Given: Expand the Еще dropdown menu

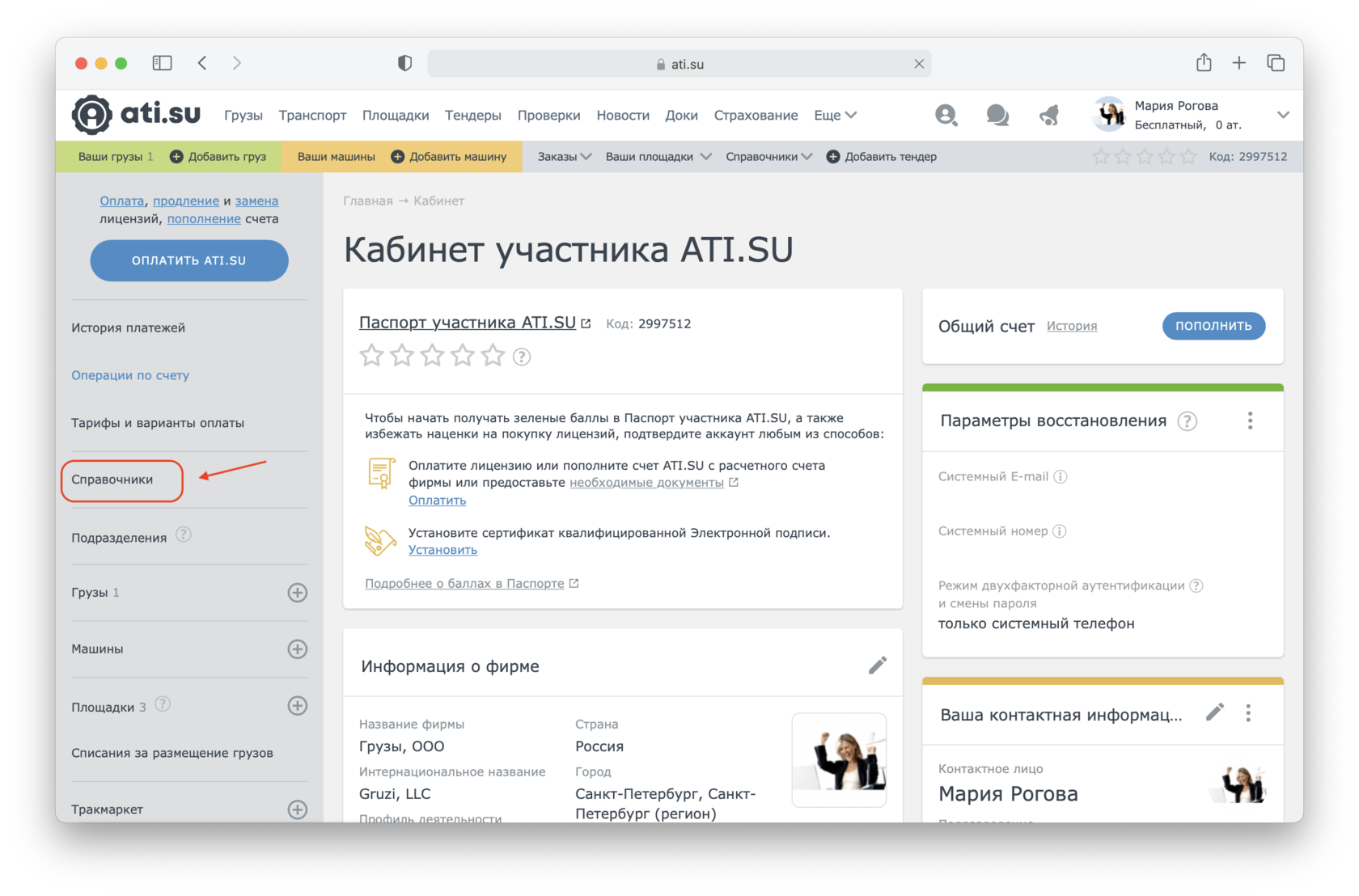Looking at the screenshot, I should pos(835,116).
